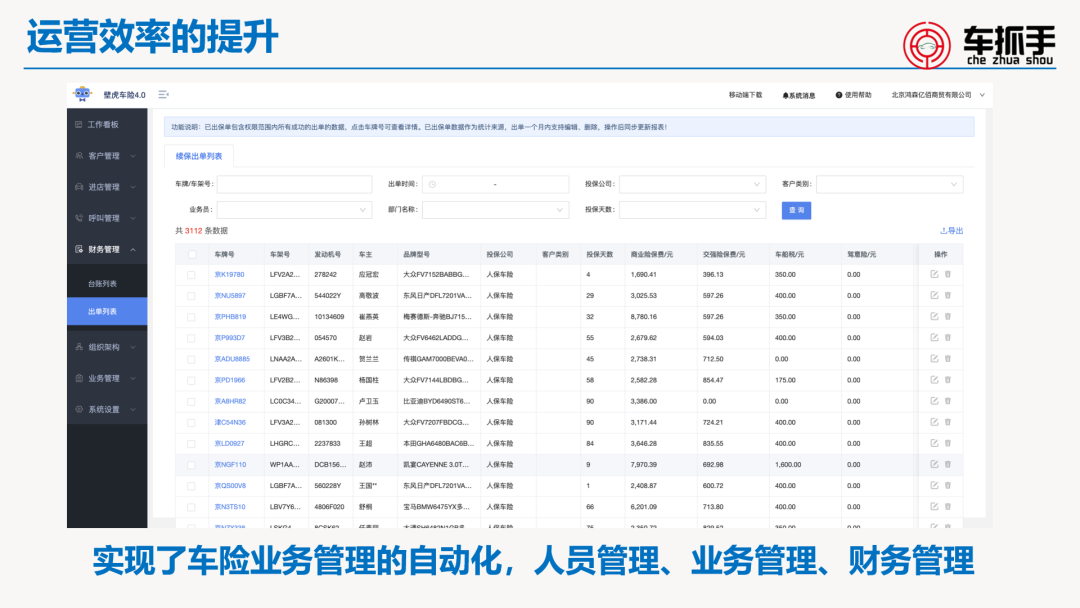Collapse 财务管理 in the sidebar
The height and width of the screenshot is (608, 1080).
(107, 249)
